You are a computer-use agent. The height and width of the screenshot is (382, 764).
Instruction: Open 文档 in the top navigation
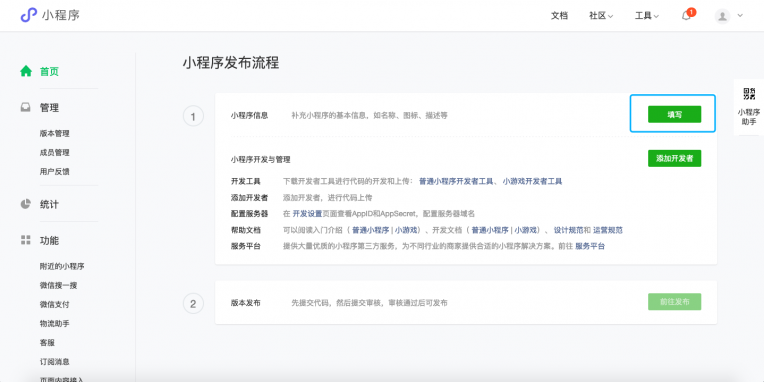[x=559, y=16]
